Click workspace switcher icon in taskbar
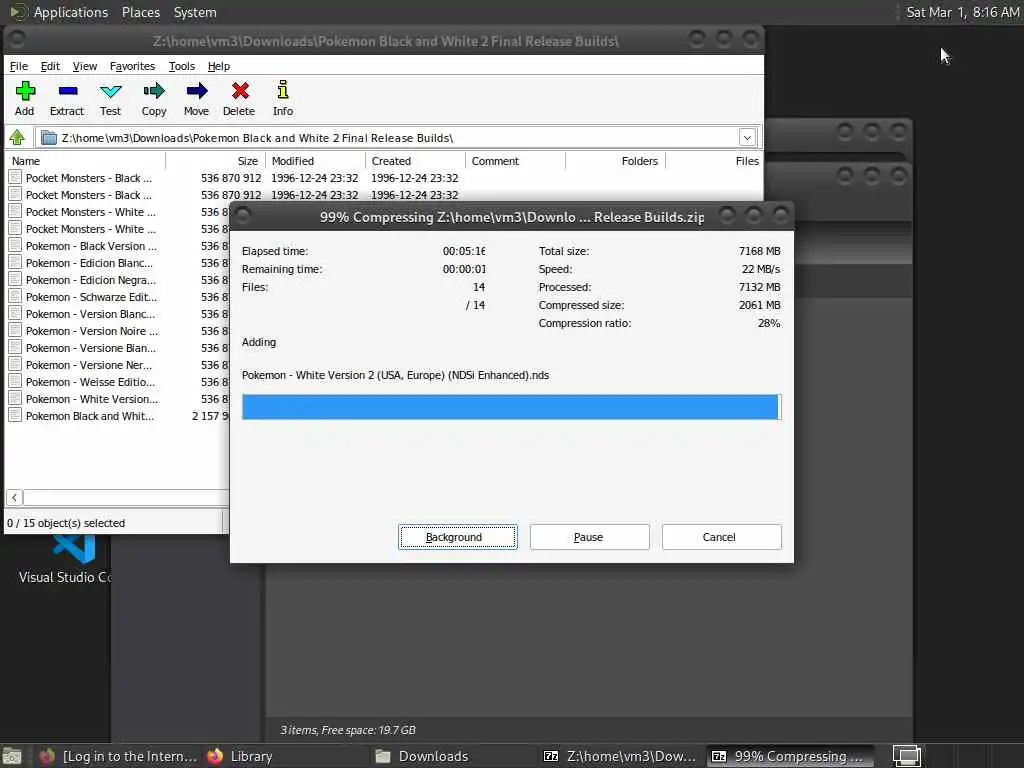Image resolution: width=1024 pixels, height=768 pixels. 906,756
